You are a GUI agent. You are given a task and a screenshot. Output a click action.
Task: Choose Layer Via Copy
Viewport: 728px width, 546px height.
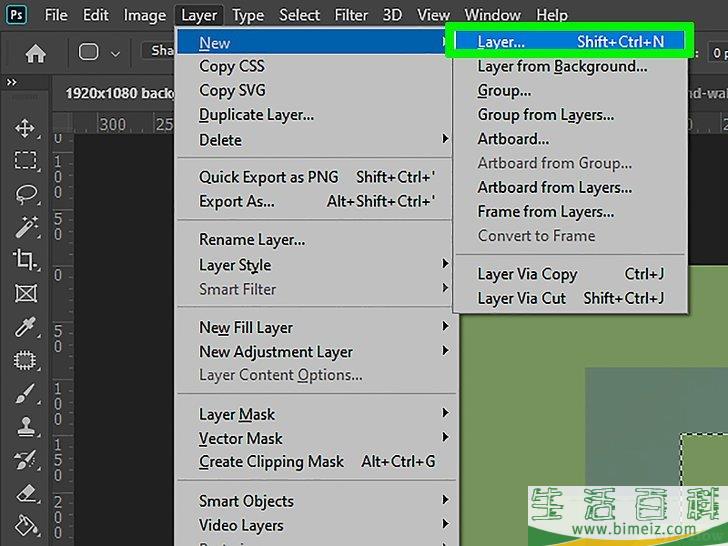pos(570,274)
